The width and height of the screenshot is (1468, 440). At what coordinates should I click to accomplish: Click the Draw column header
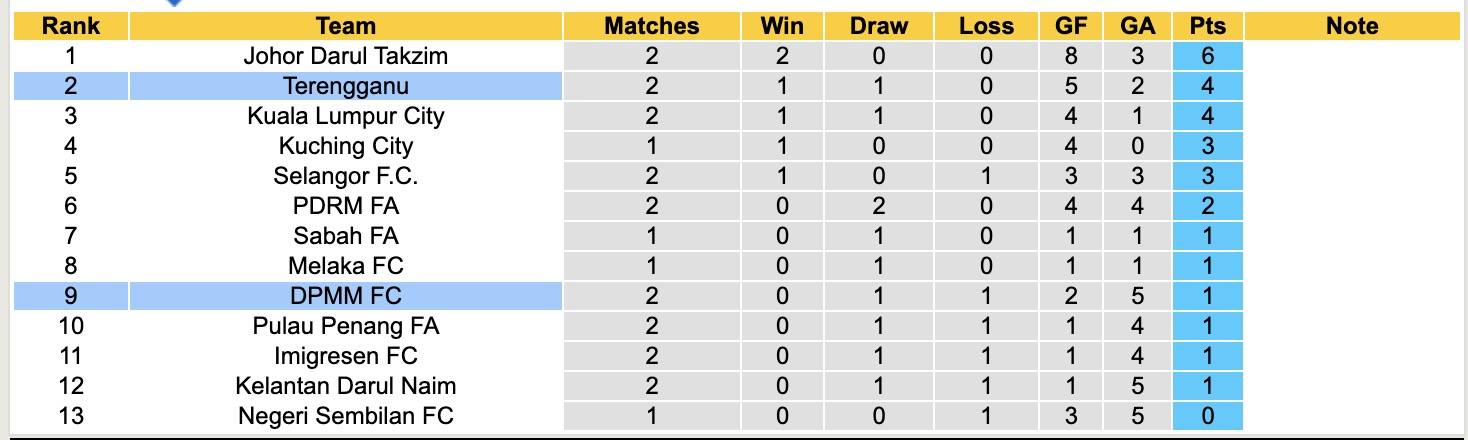coord(879,27)
